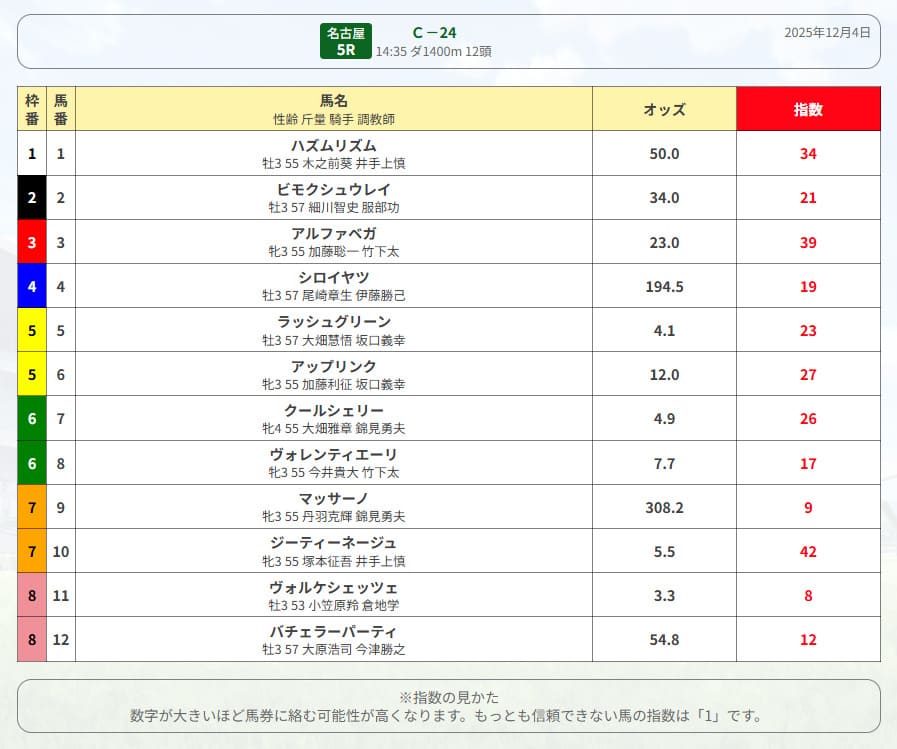Choose horse クールシェリー in the table

[x=334, y=410]
